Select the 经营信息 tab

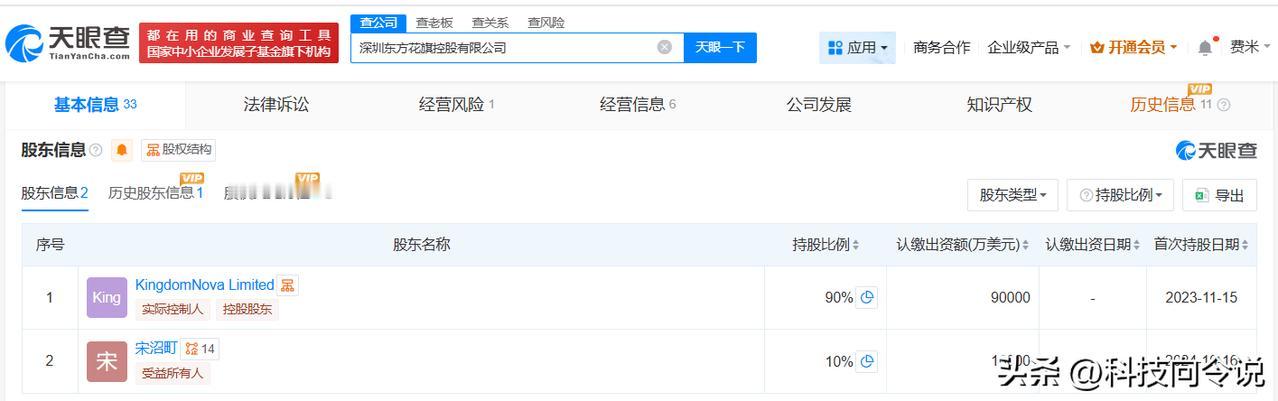pos(638,104)
